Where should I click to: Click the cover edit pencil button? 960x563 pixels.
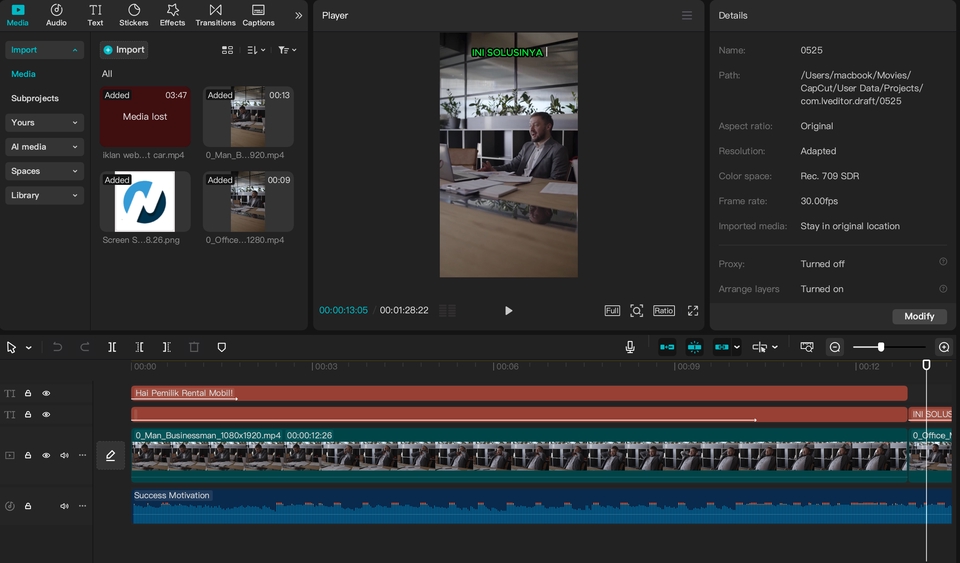pyautogui.click(x=111, y=455)
